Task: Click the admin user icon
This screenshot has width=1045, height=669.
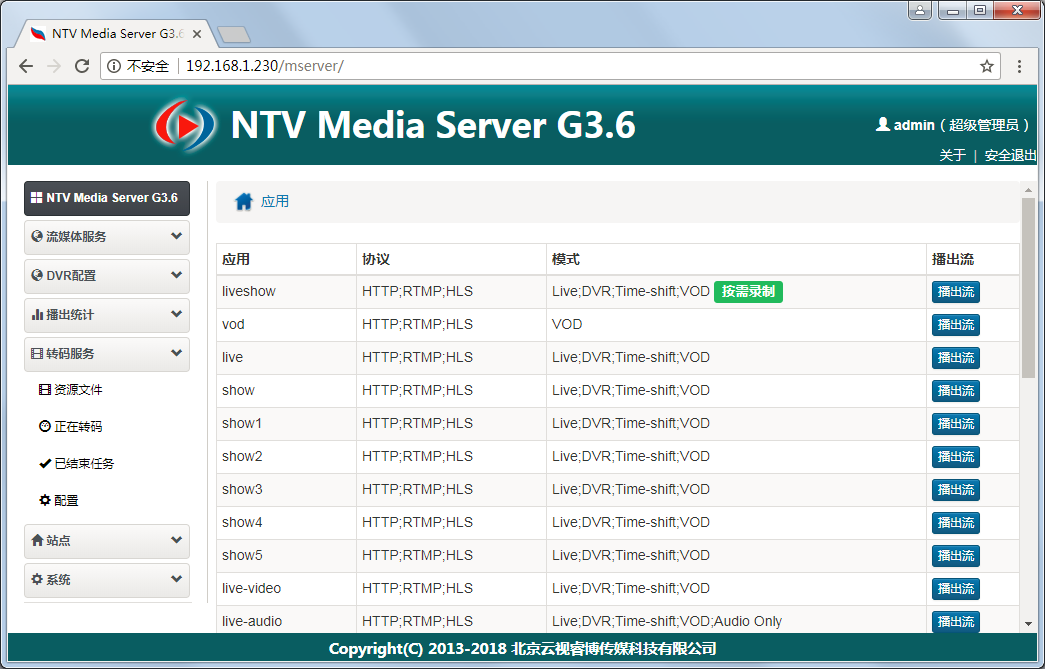Action: tap(882, 124)
